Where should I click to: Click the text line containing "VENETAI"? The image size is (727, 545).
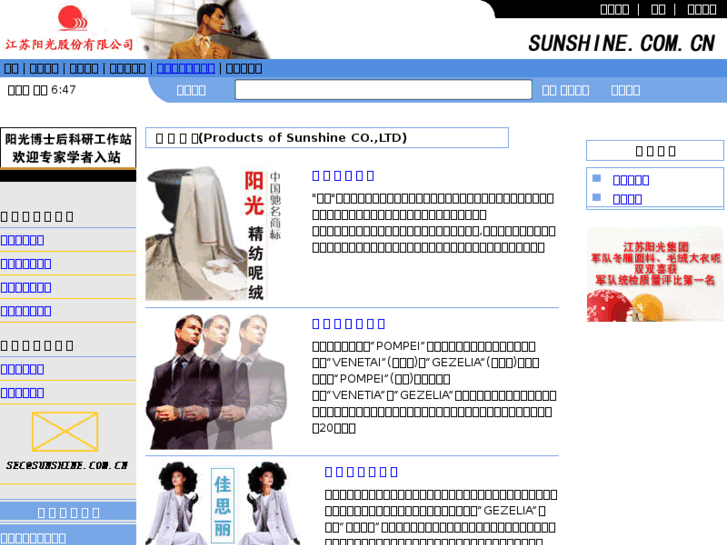tap(426, 363)
